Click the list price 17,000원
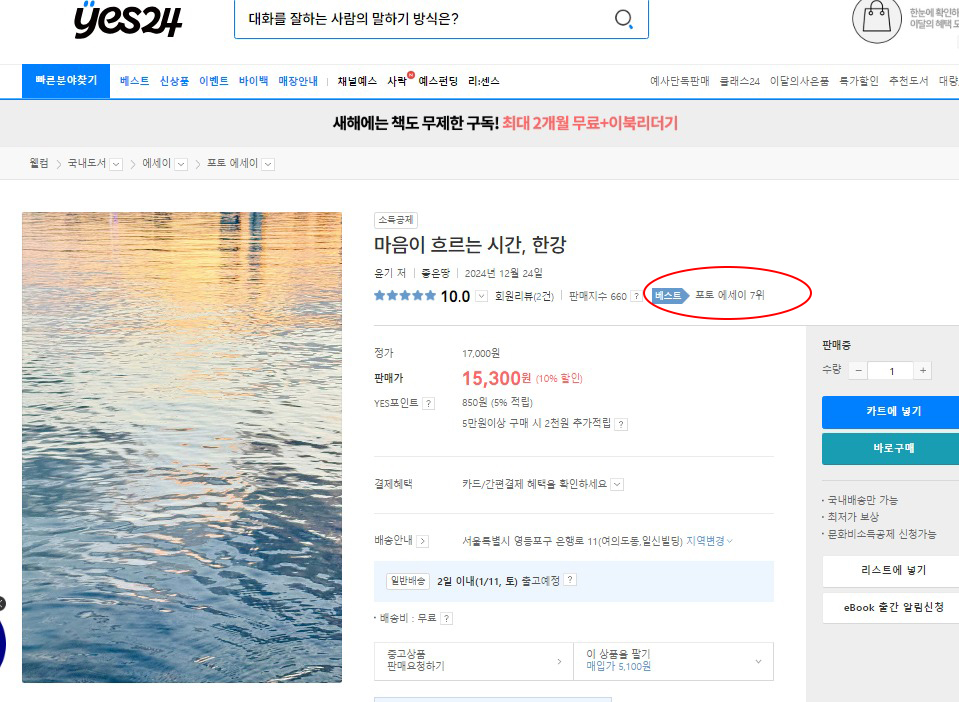The image size is (959, 702). [x=481, y=353]
